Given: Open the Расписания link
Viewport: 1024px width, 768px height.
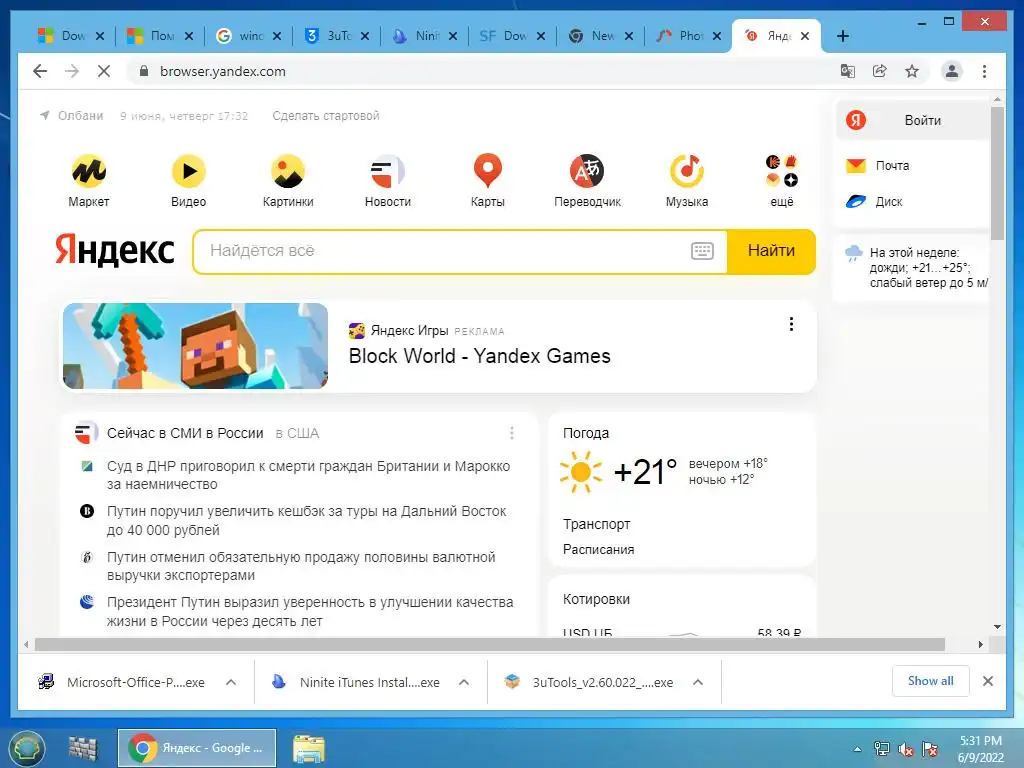Looking at the screenshot, I should [x=598, y=550].
